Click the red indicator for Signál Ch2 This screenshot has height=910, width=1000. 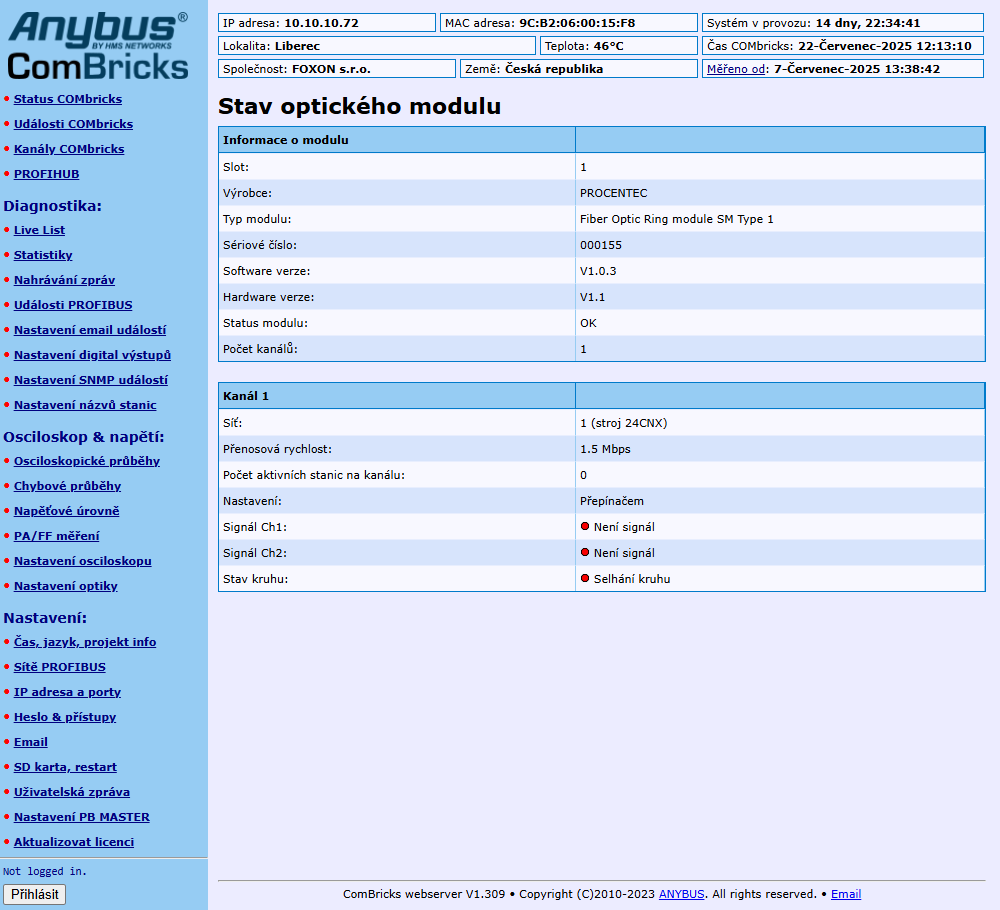[x=585, y=553]
